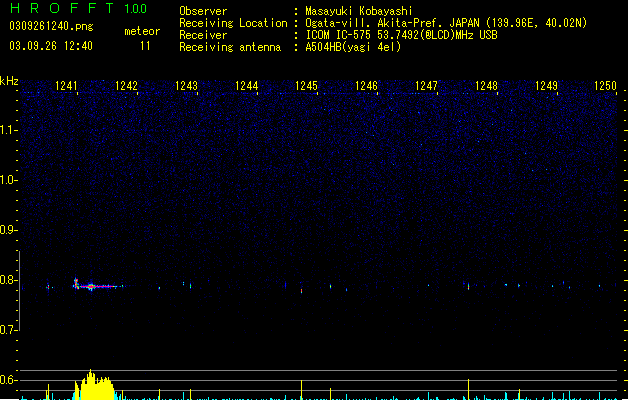This screenshot has height=400, width=629.
Task: Click the 0309261240.png filename text
Action: point(51,26)
